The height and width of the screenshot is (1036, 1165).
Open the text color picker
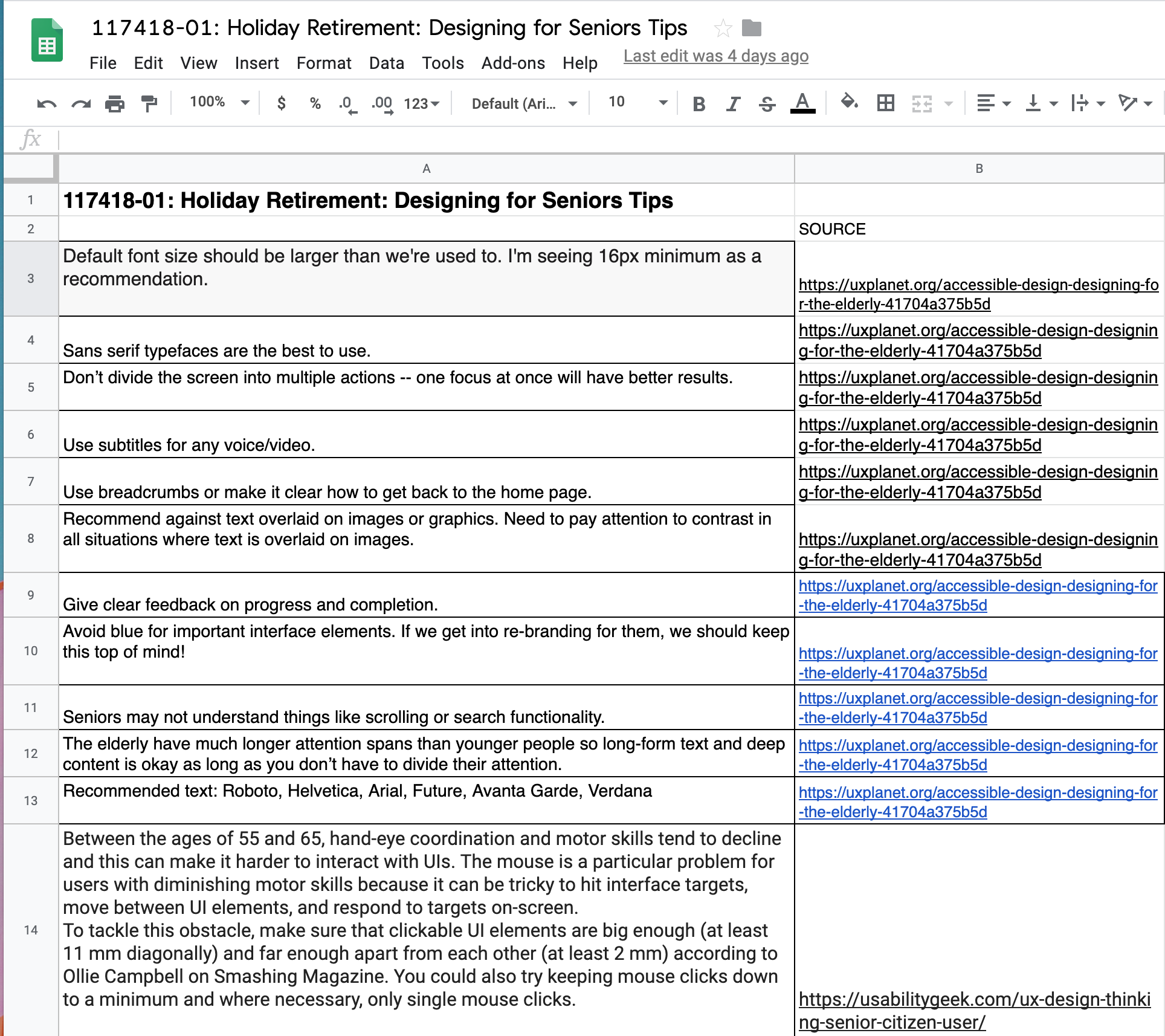click(802, 103)
